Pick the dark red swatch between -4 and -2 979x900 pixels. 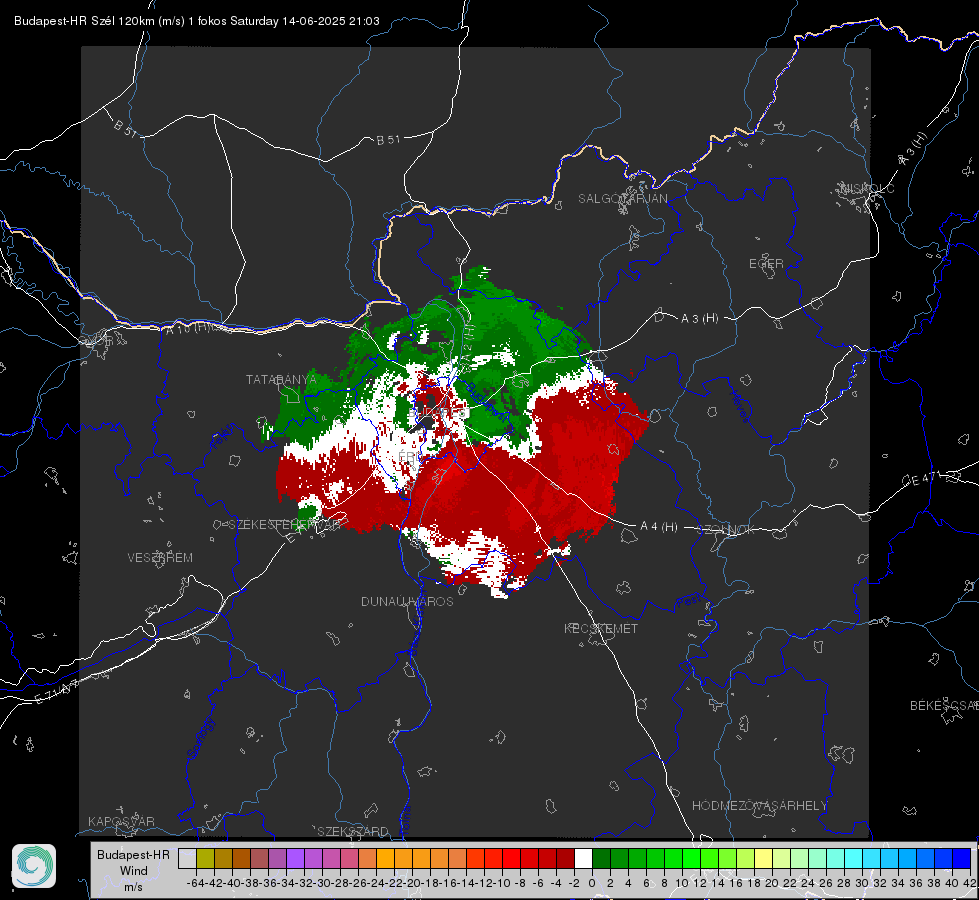coord(565,859)
